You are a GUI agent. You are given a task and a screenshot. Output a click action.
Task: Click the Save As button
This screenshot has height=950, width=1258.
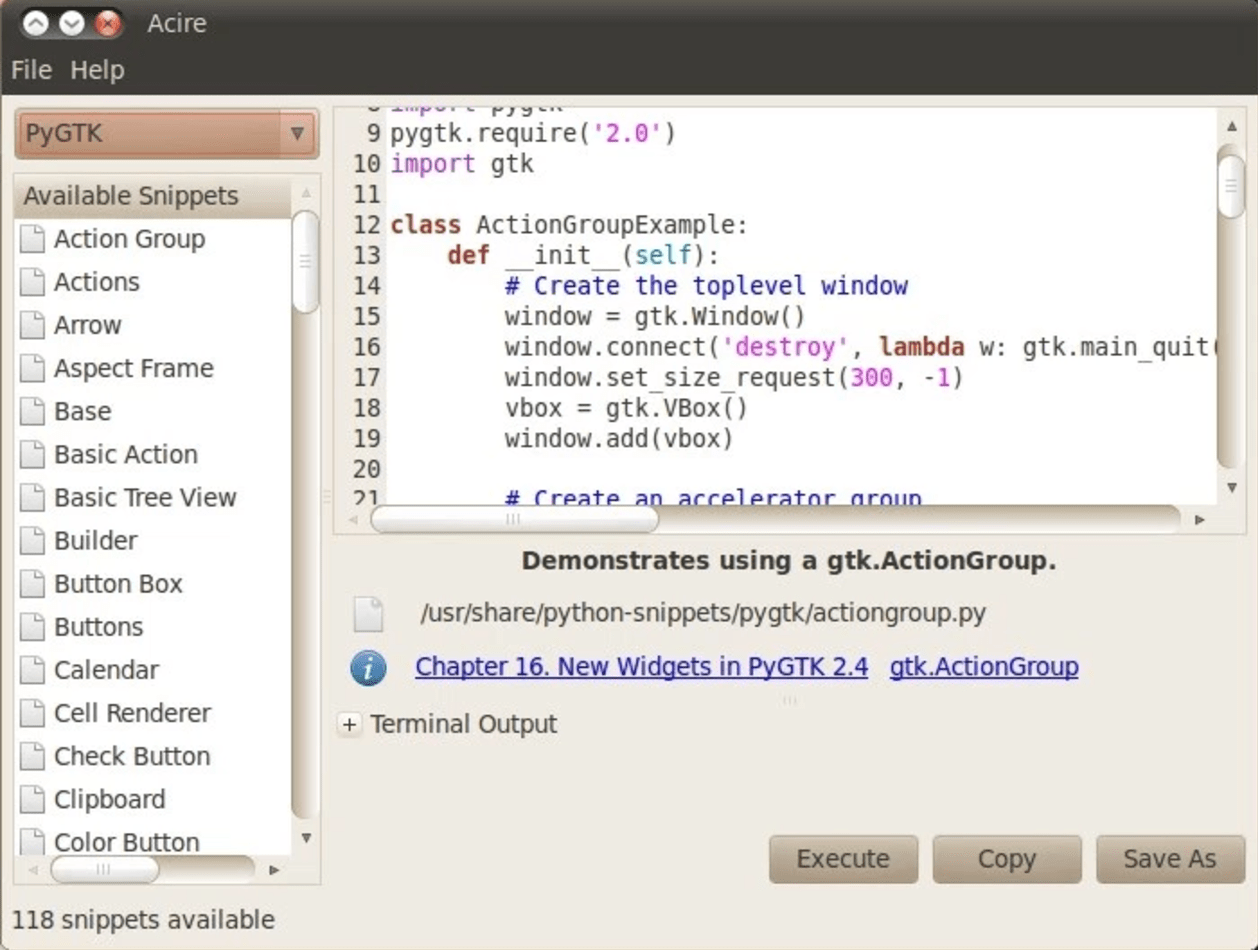tap(1170, 859)
